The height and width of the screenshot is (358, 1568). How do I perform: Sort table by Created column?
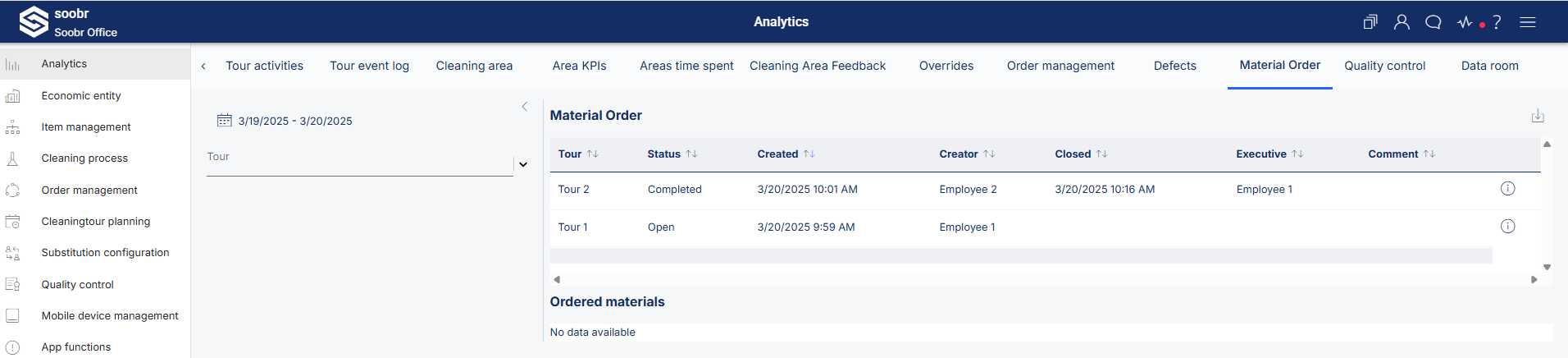pos(786,154)
